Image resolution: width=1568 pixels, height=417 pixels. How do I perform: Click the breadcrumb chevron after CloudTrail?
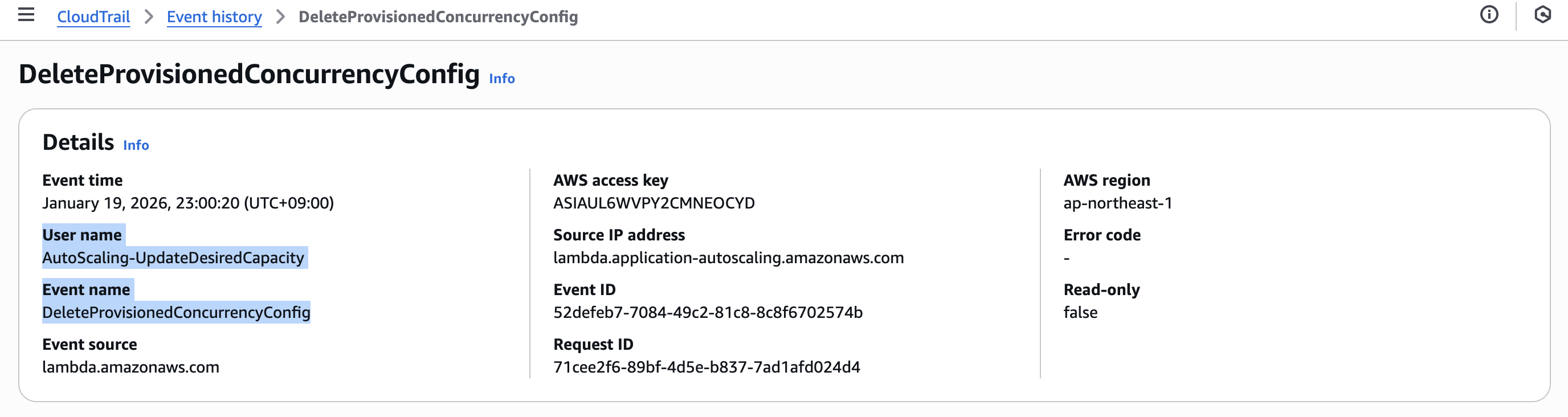149,17
